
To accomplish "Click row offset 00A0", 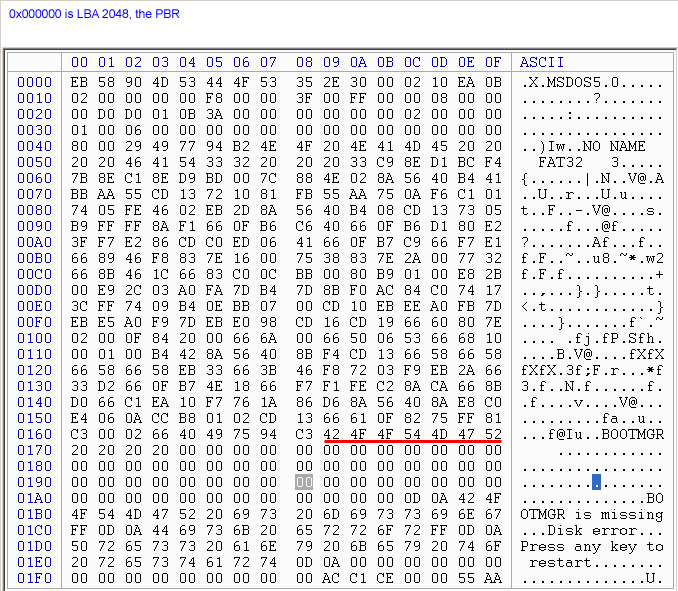I will 34,242.
